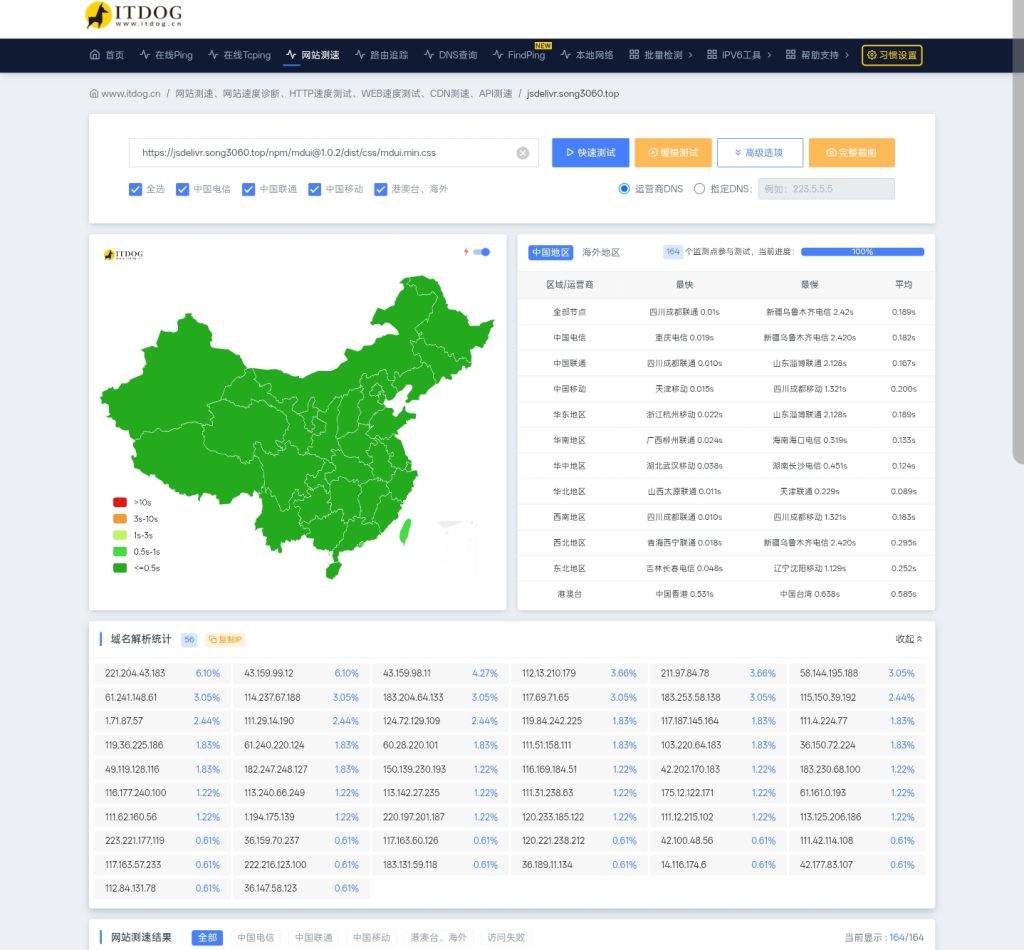The image size is (1024, 950).
Task: Toggle the 中国电信 checkbox
Action: [x=182, y=189]
